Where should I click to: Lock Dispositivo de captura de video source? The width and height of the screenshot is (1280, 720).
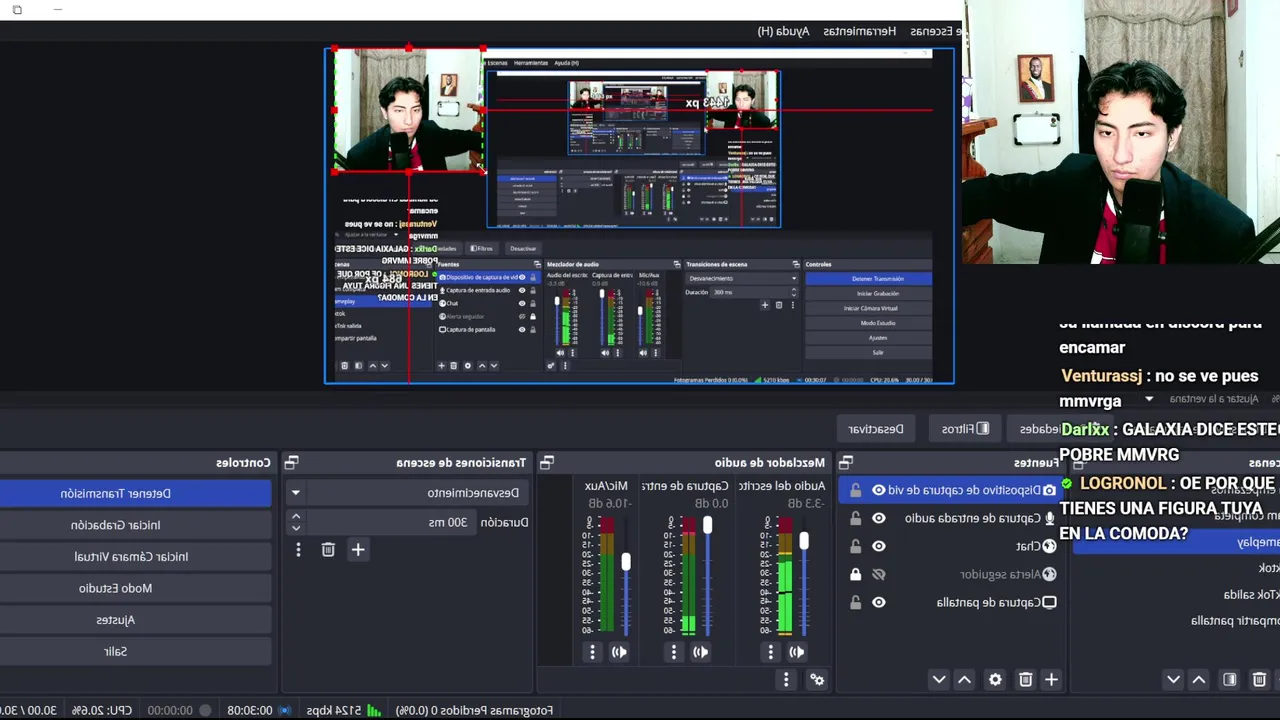pyautogui.click(x=855, y=490)
